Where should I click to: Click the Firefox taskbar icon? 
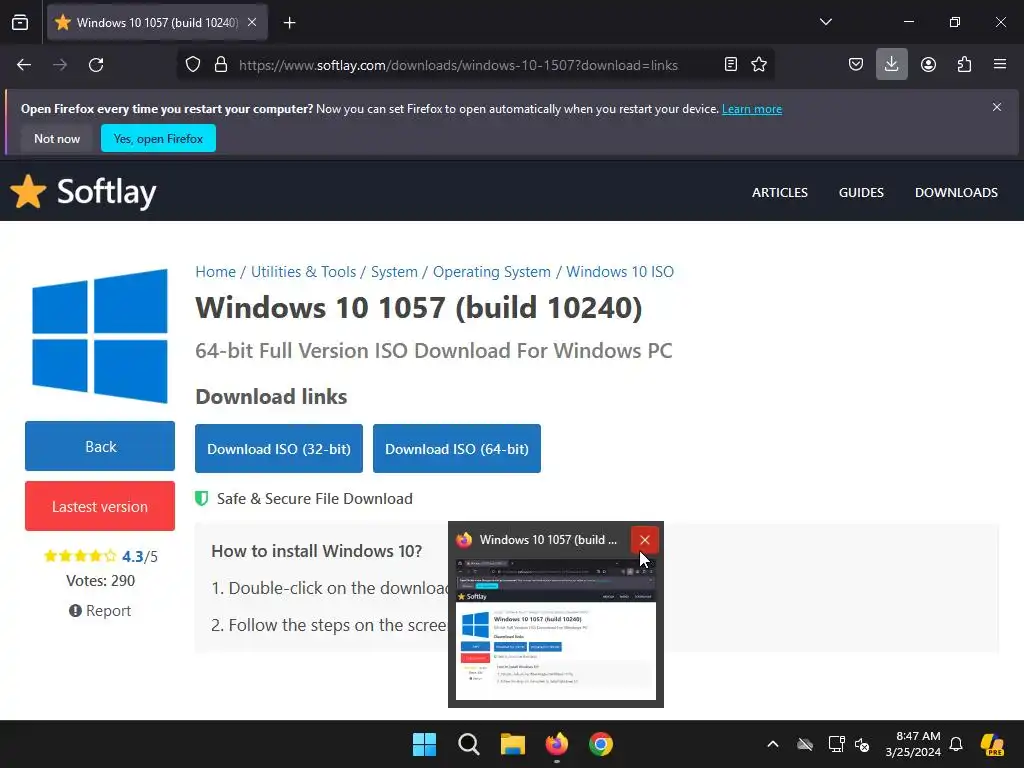(x=556, y=744)
